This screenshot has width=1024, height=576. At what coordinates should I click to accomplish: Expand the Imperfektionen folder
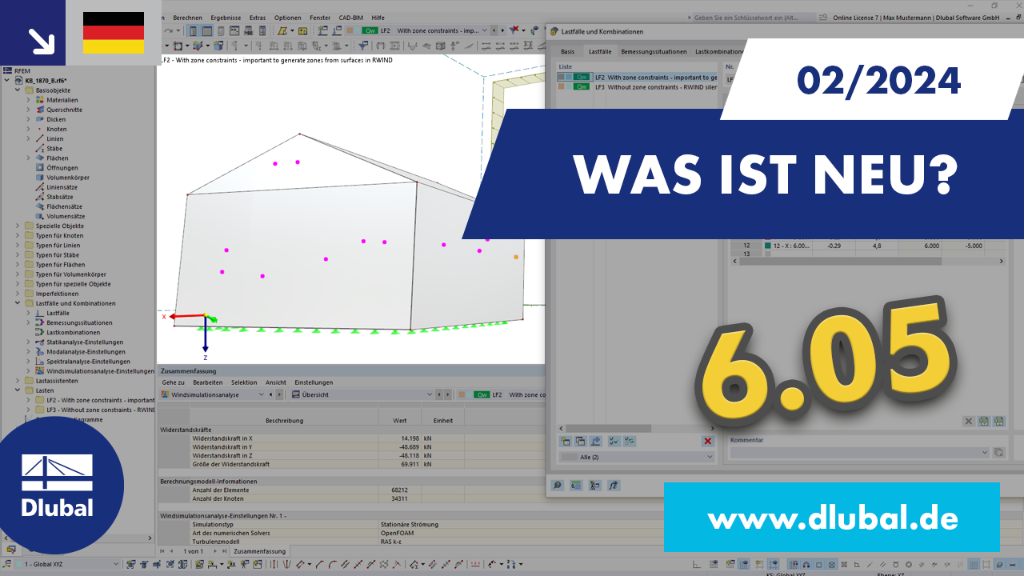point(18,294)
